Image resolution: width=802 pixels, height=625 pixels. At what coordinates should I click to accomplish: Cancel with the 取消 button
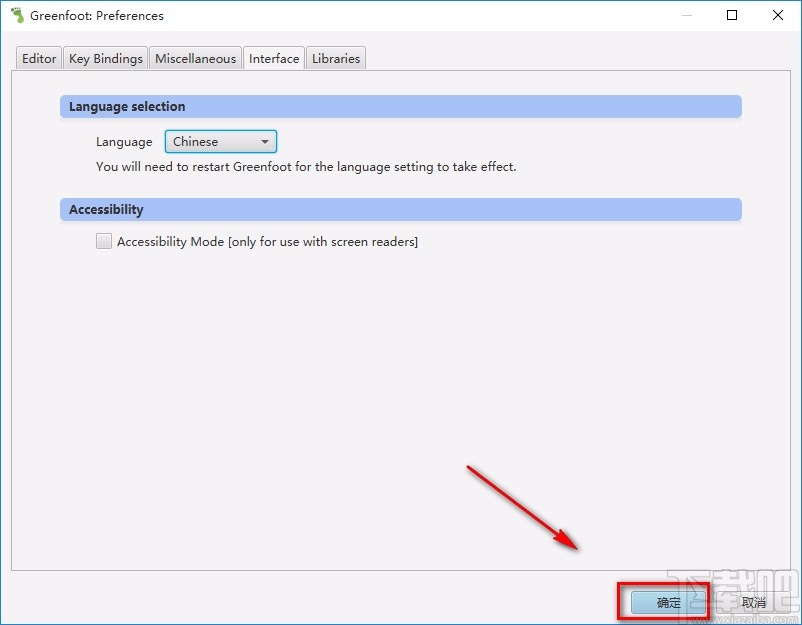(x=753, y=602)
